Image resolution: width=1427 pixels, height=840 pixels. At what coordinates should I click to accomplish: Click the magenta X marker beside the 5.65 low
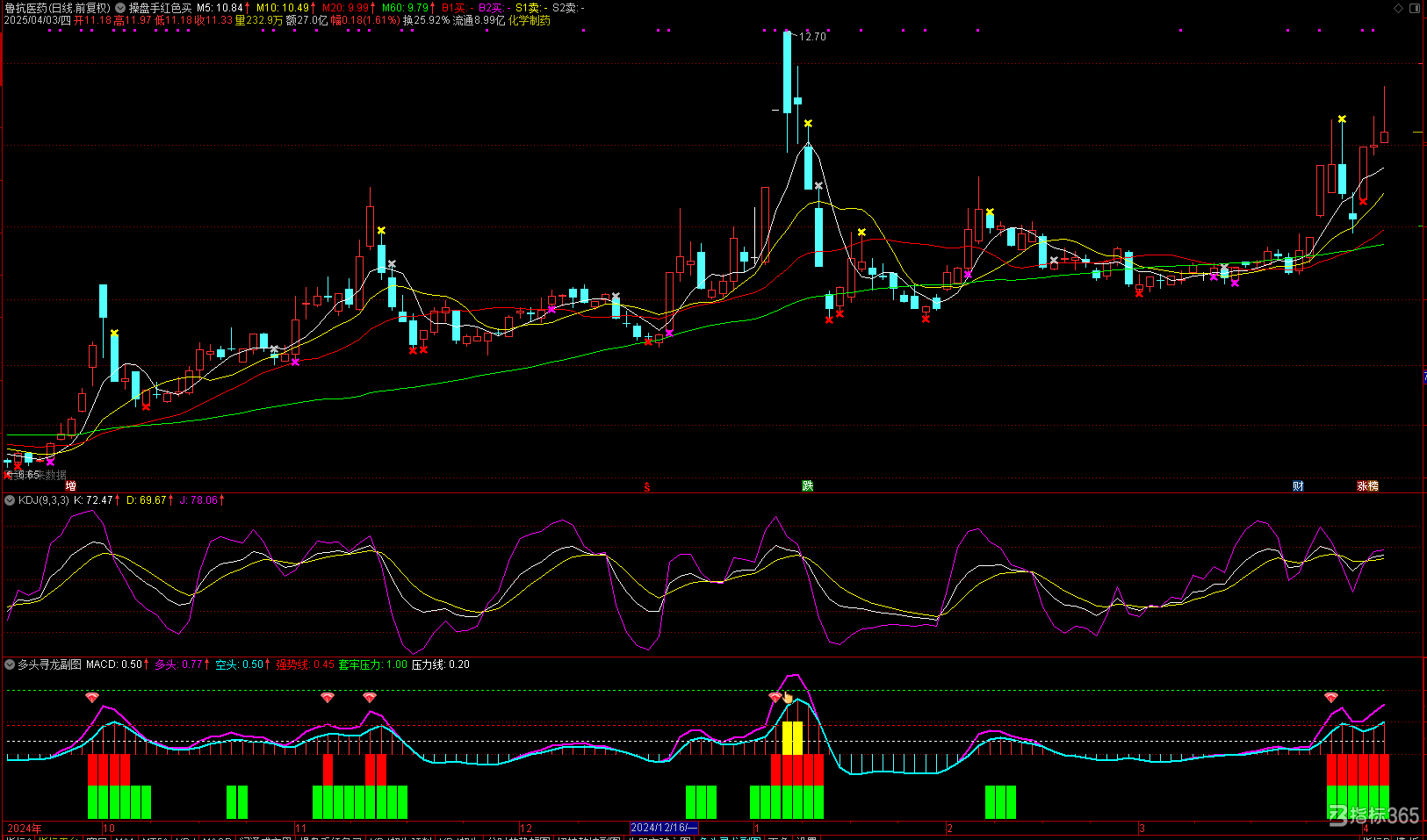pos(50,462)
